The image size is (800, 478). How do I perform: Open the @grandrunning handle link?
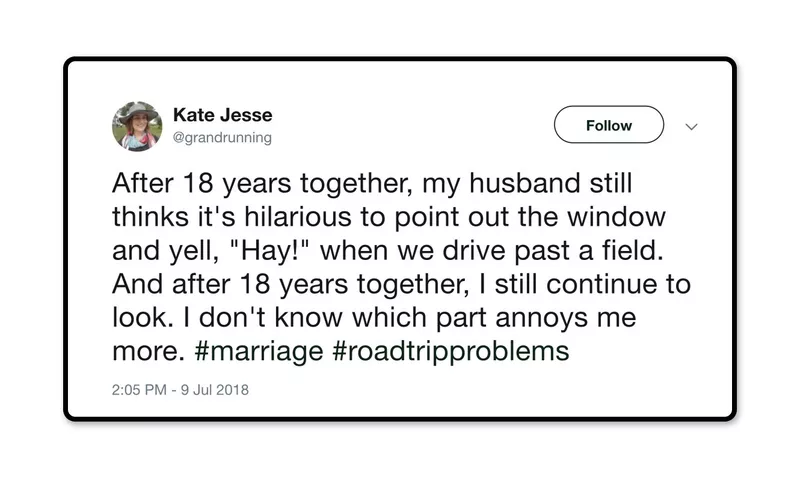pos(222,138)
